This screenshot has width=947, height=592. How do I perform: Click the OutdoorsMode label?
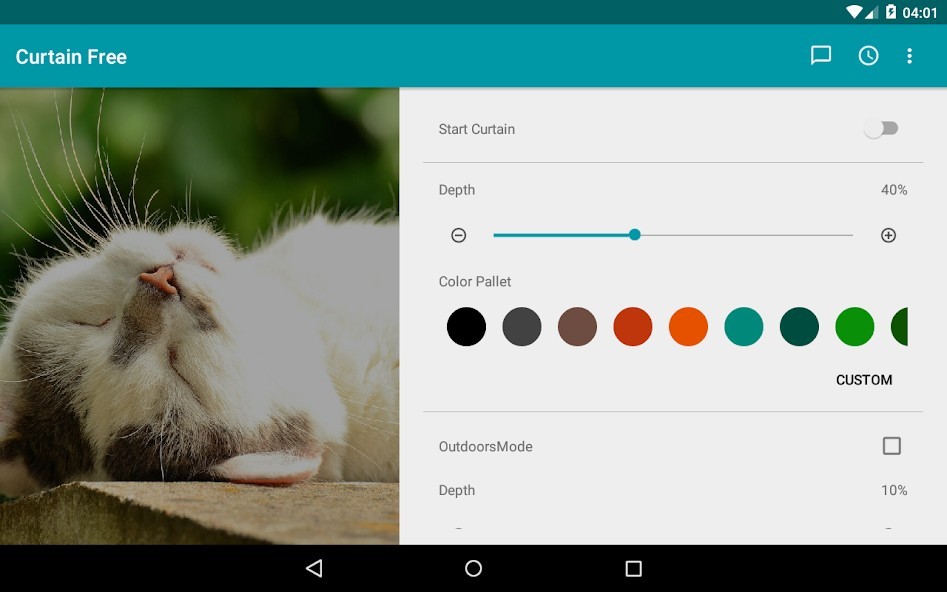pyautogui.click(x=486, y=446)
